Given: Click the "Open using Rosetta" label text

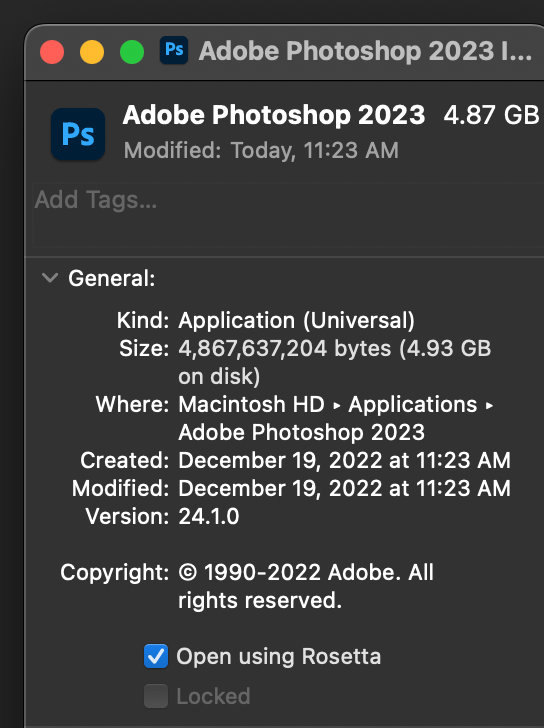Looking at the screenshot, I should point(278,656).
